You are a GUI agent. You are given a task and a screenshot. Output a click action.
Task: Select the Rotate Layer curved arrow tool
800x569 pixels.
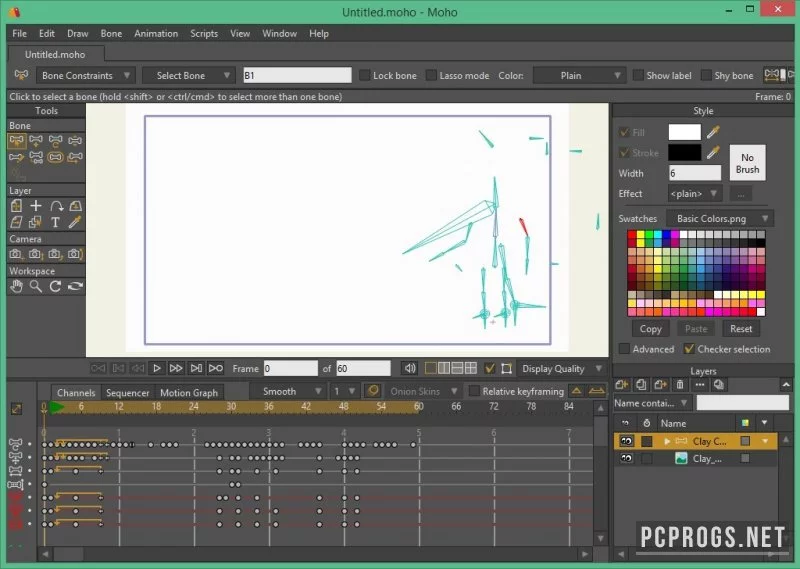(56, 206)
